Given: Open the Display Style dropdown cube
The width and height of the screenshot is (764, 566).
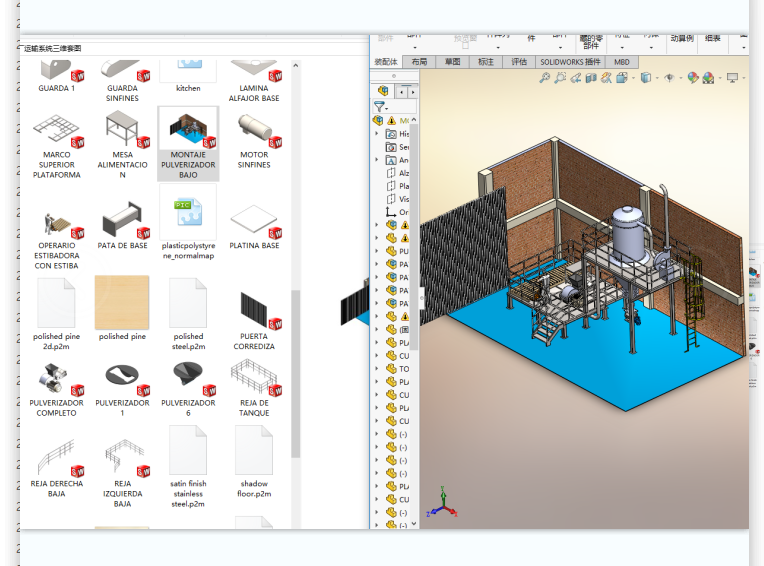Looking at the screenshot, I should tap(646, 78).
